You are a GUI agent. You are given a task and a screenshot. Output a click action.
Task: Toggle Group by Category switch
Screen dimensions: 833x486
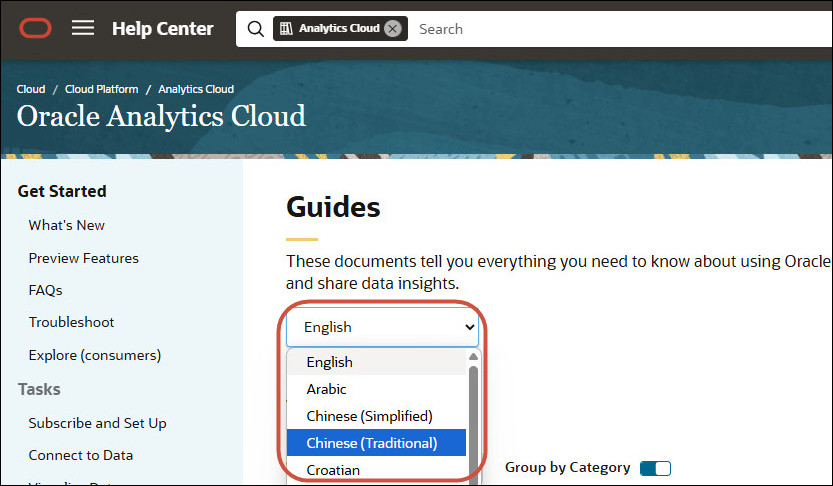[655, 468]
